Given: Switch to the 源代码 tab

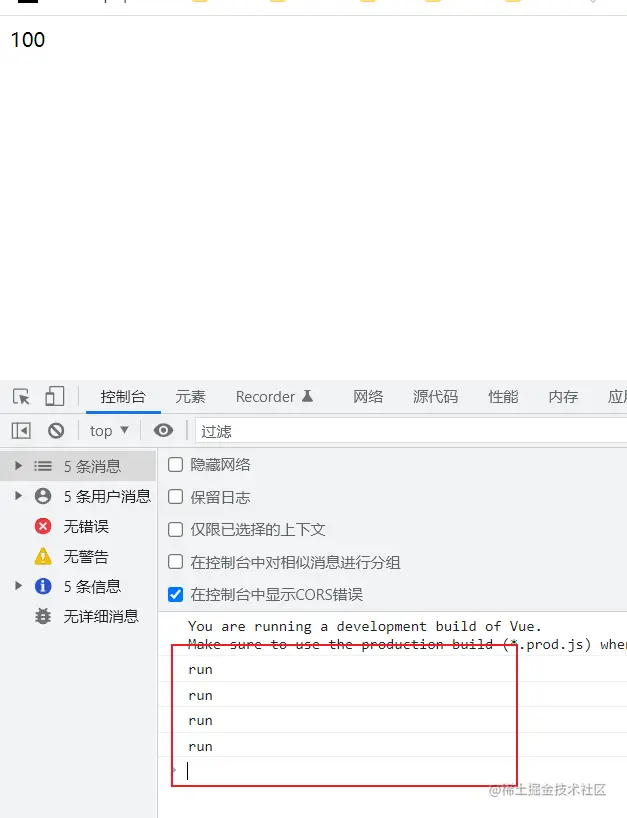Looking at the screenshot, I should click(436, 397).
